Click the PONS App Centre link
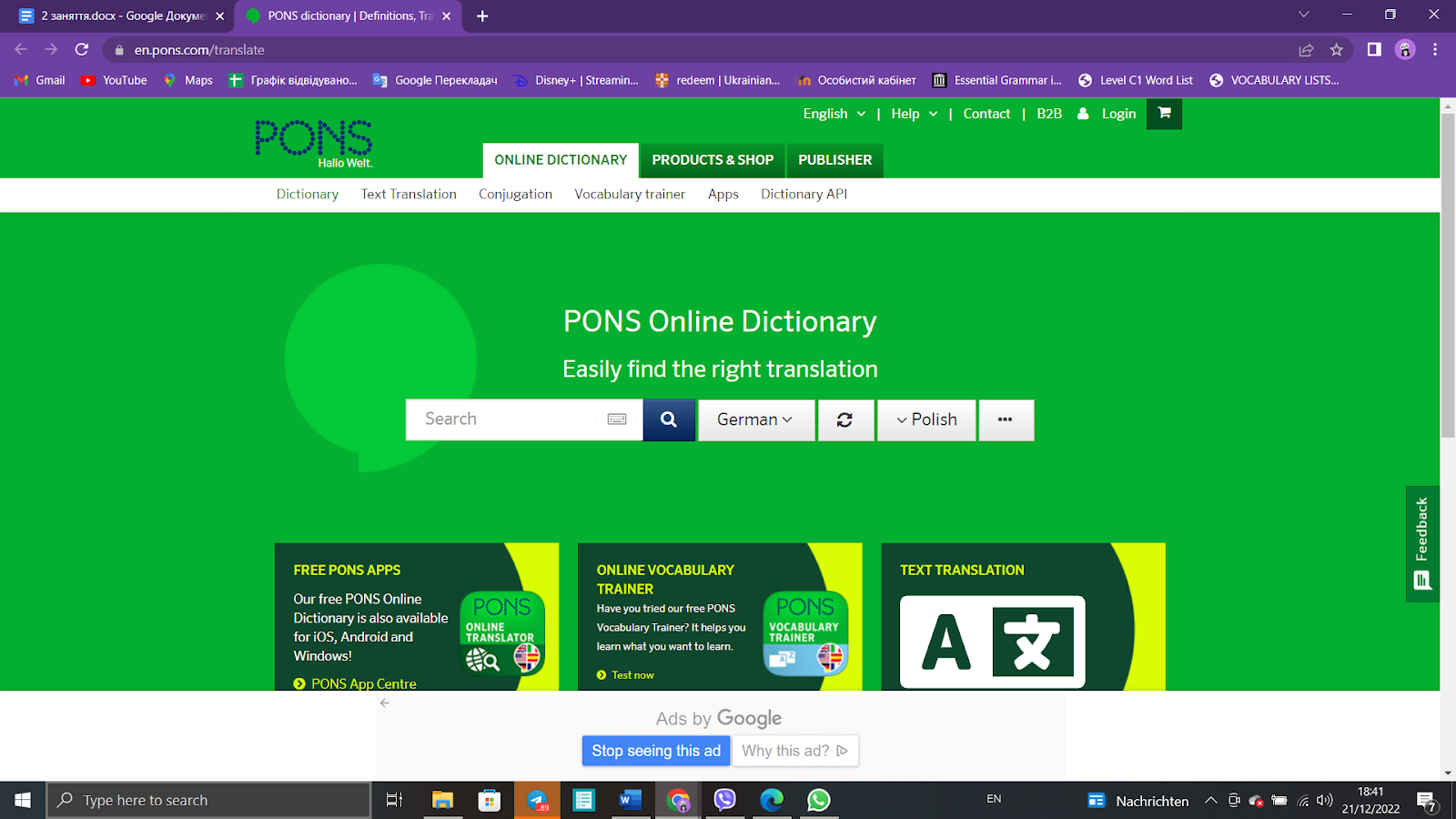The width and height of the screenshot is (1456, 819). click(x=363, y=683)
